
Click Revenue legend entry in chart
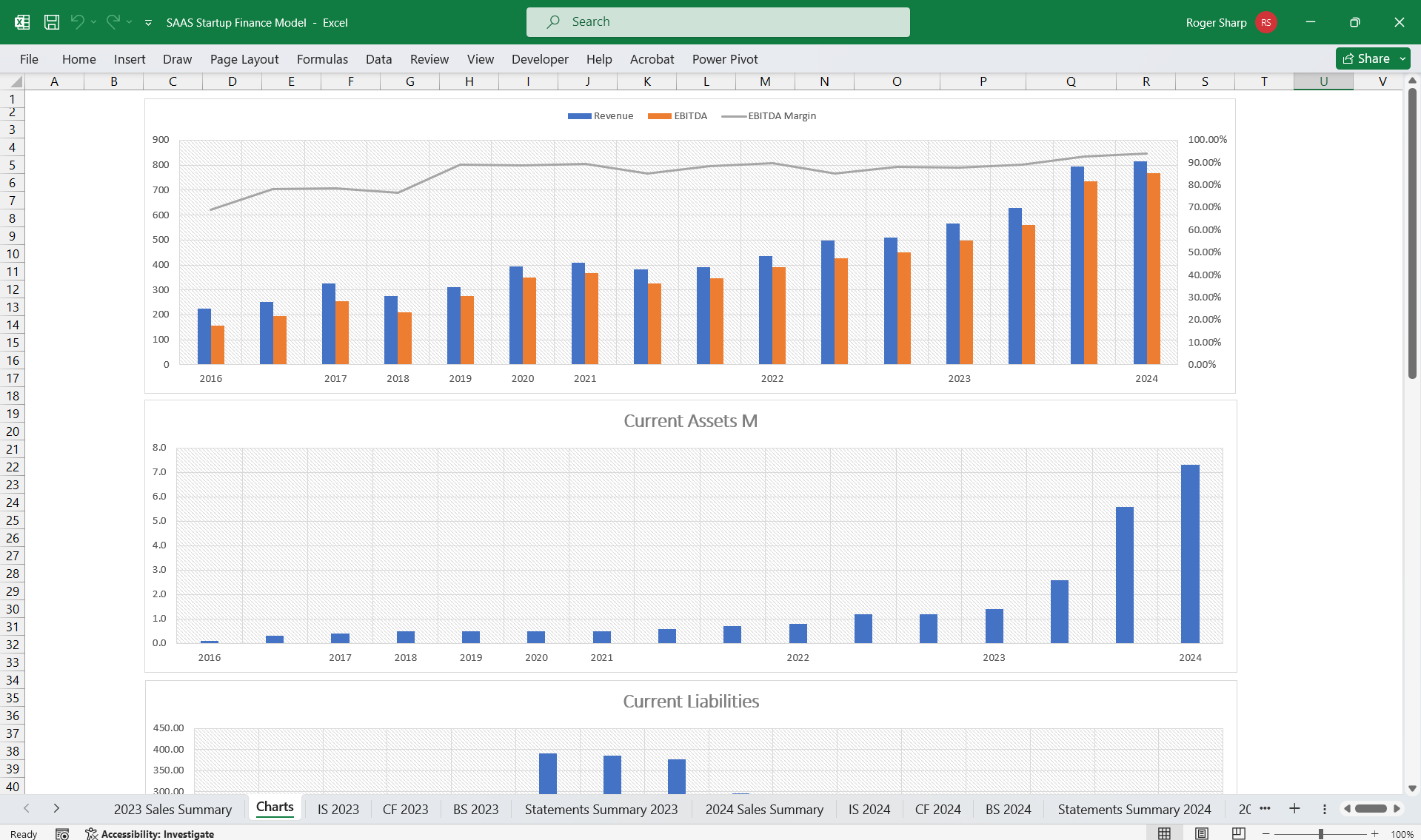point(601,116)
